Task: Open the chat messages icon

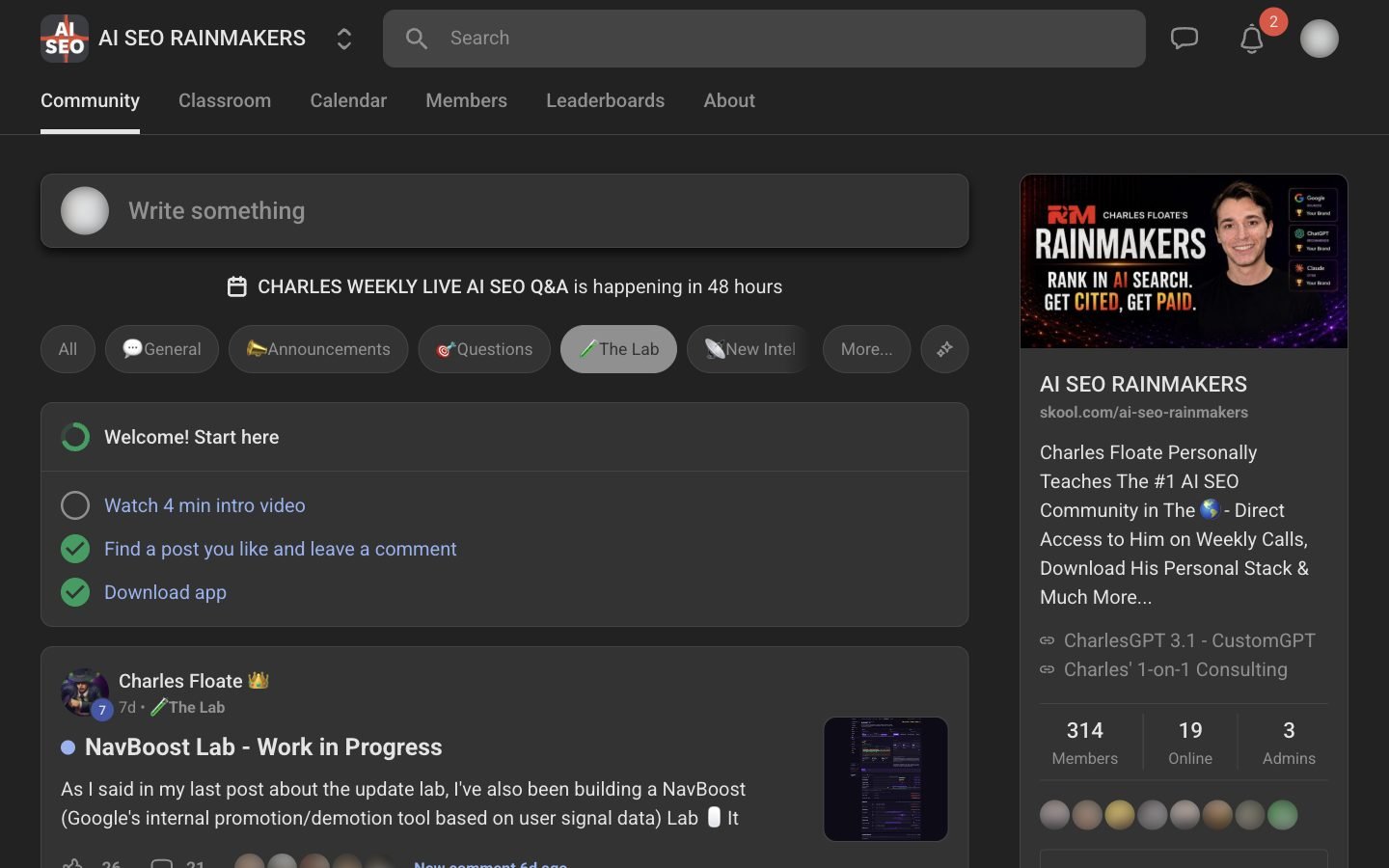Action: (1184, 39)
